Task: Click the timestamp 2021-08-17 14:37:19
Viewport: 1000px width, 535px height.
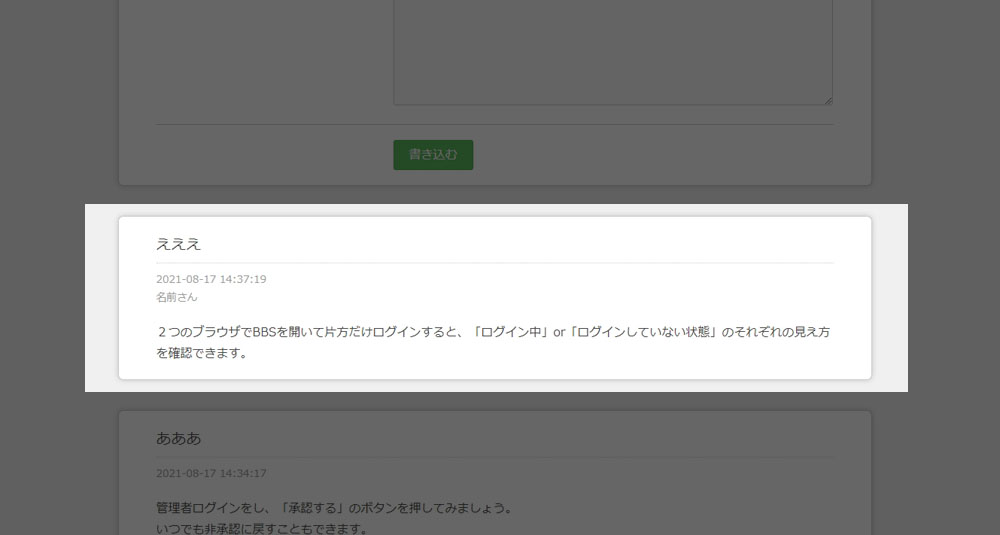Action: pos(211,279)
